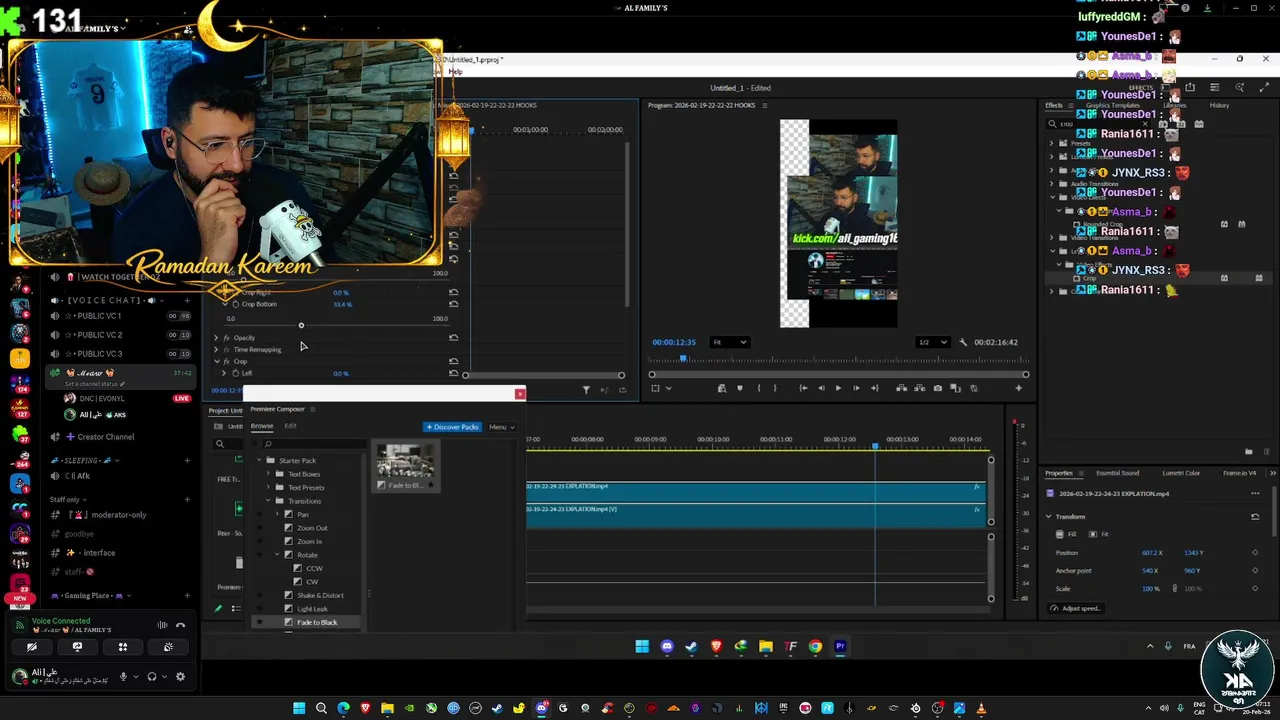Collapse the Transitions folder
This screenshot has width=1280, height=720.
tap(268, 501)
